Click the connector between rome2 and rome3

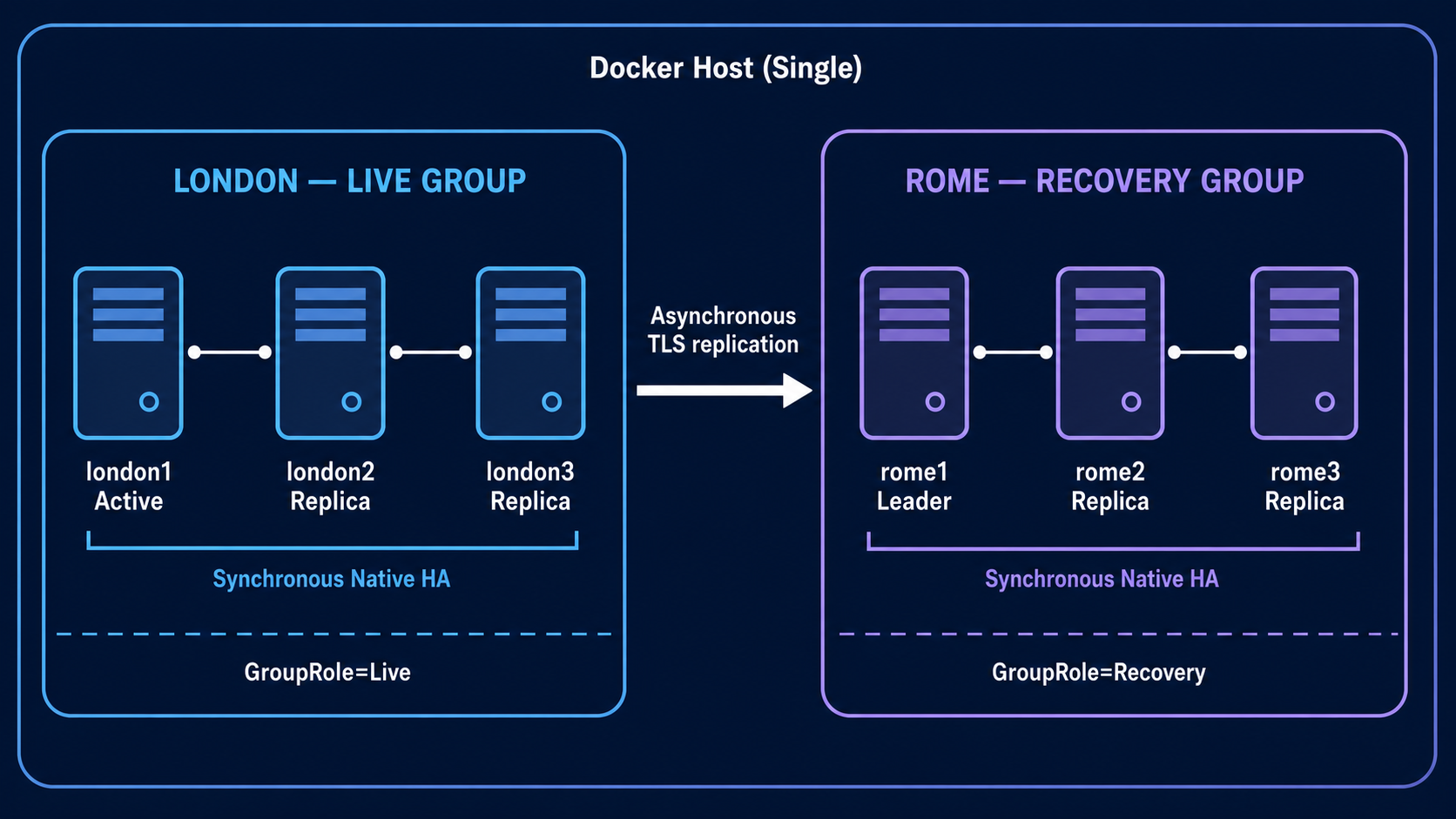click(x=1207, y=352)
